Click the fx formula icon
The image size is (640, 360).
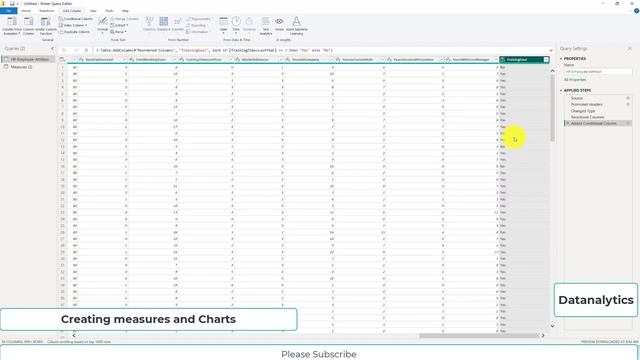pyautogui.click(x=86, y=50)
